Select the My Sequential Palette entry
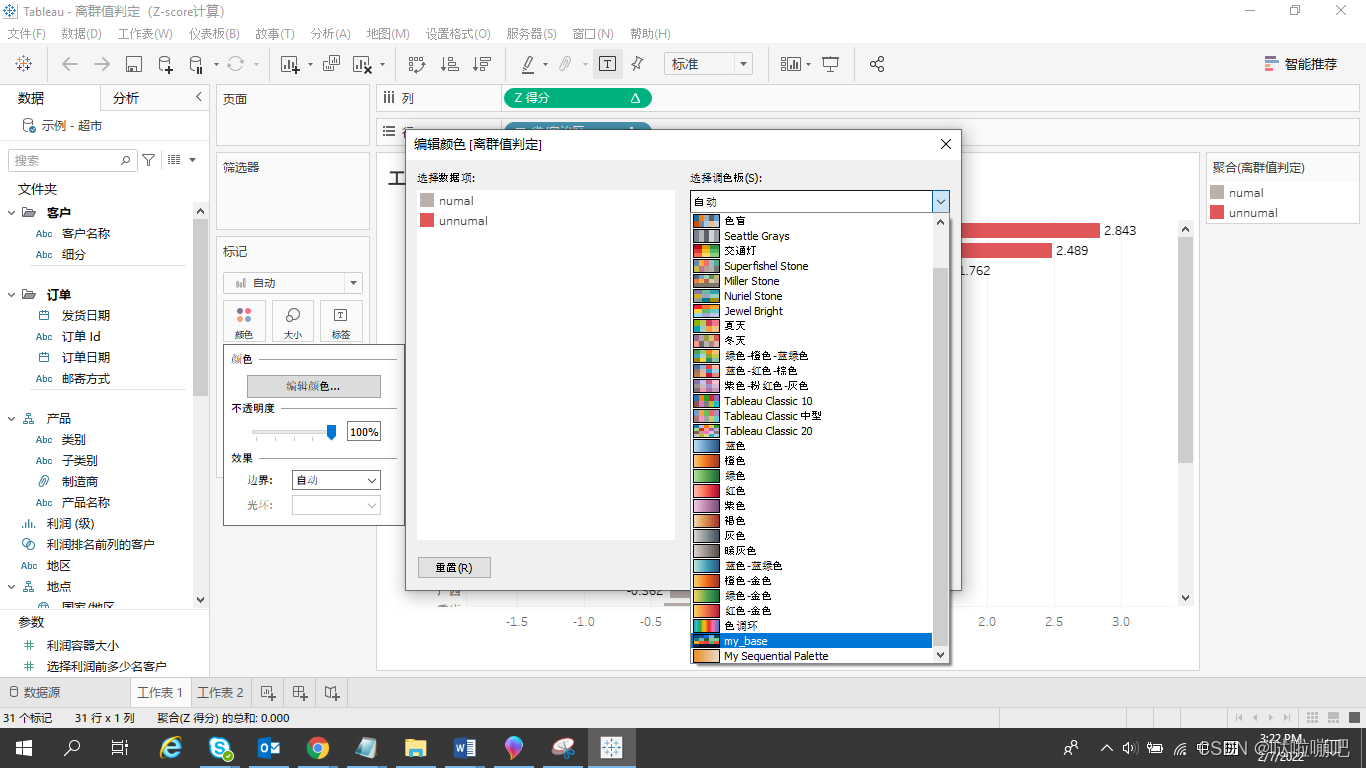The image size is (1366, 768). pos(811,656)
